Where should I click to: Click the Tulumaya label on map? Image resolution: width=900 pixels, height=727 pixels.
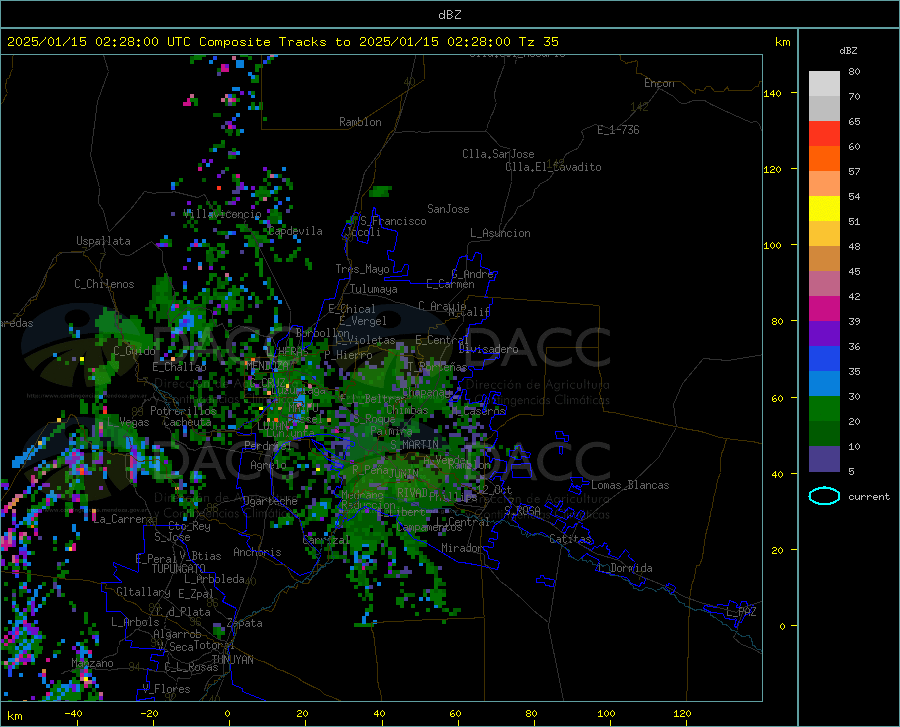point(374,289)
